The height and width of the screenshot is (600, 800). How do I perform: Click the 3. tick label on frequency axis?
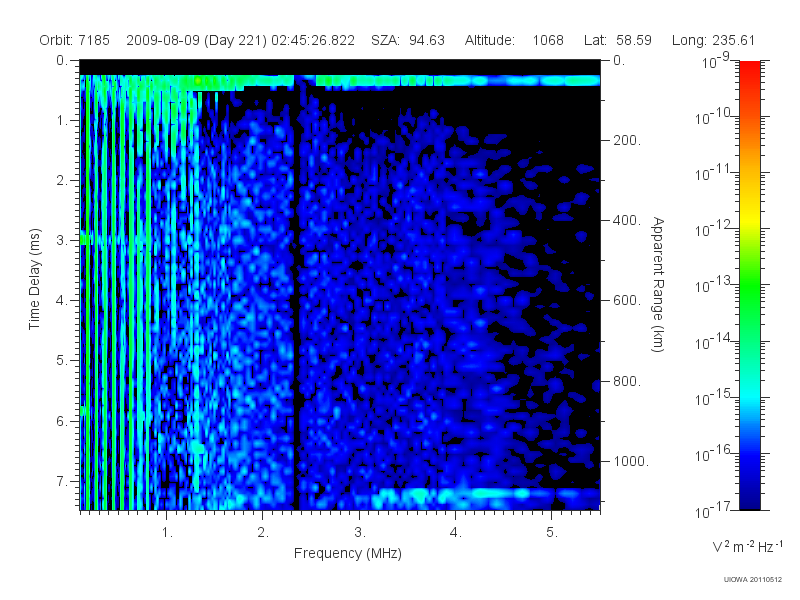point(360,533)
